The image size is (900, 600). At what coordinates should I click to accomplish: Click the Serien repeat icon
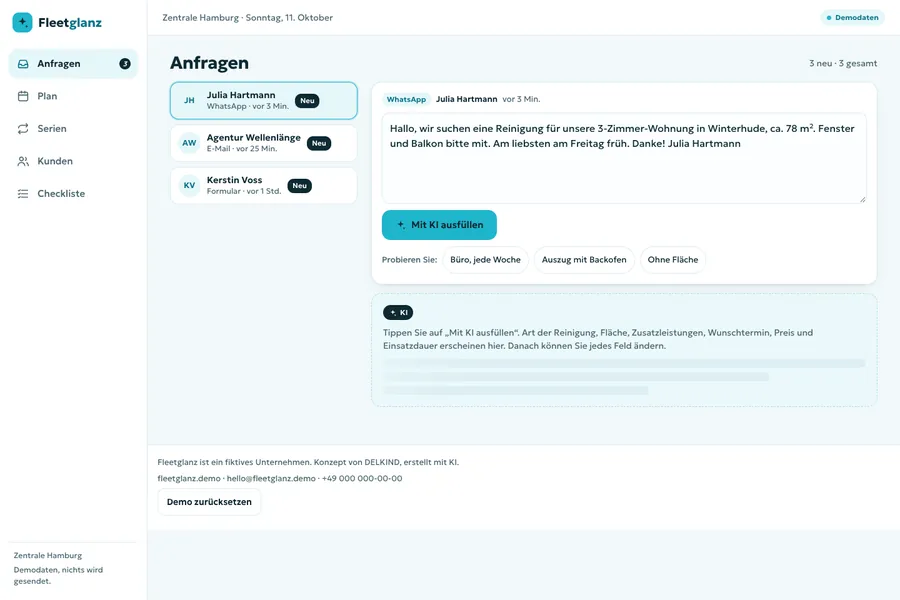click(x=23, y=129)
